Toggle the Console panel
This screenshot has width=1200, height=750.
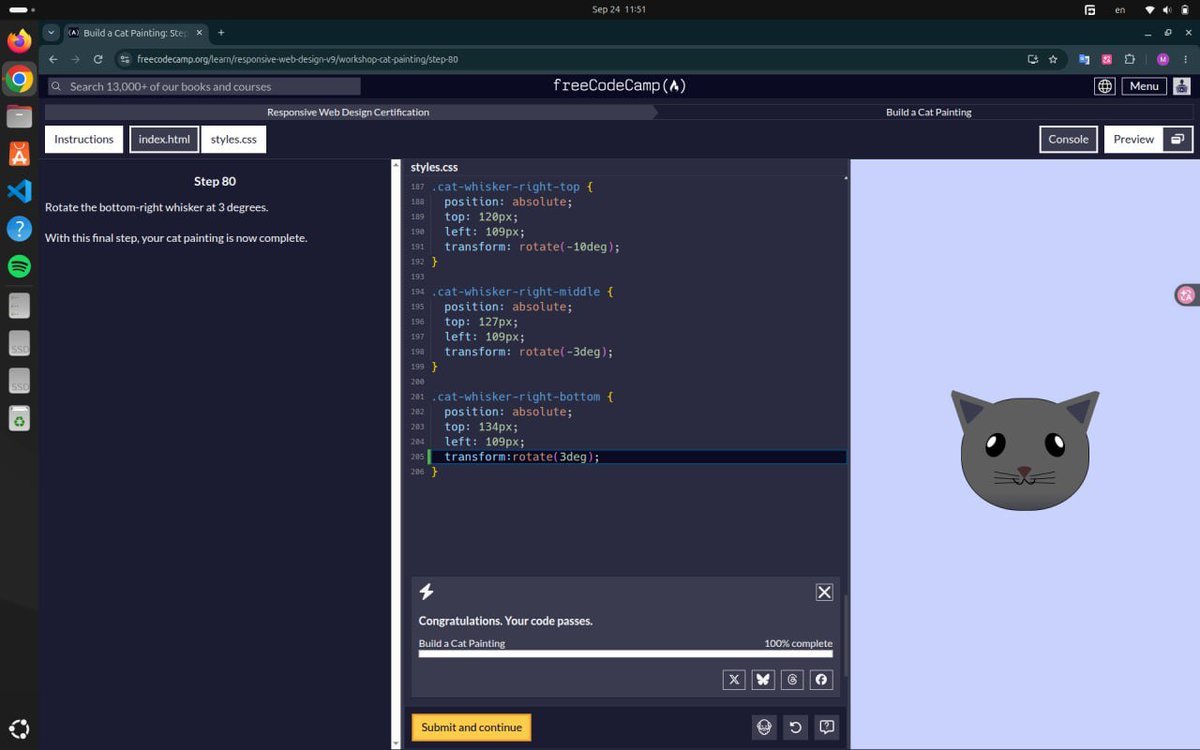pos(1068,139)
